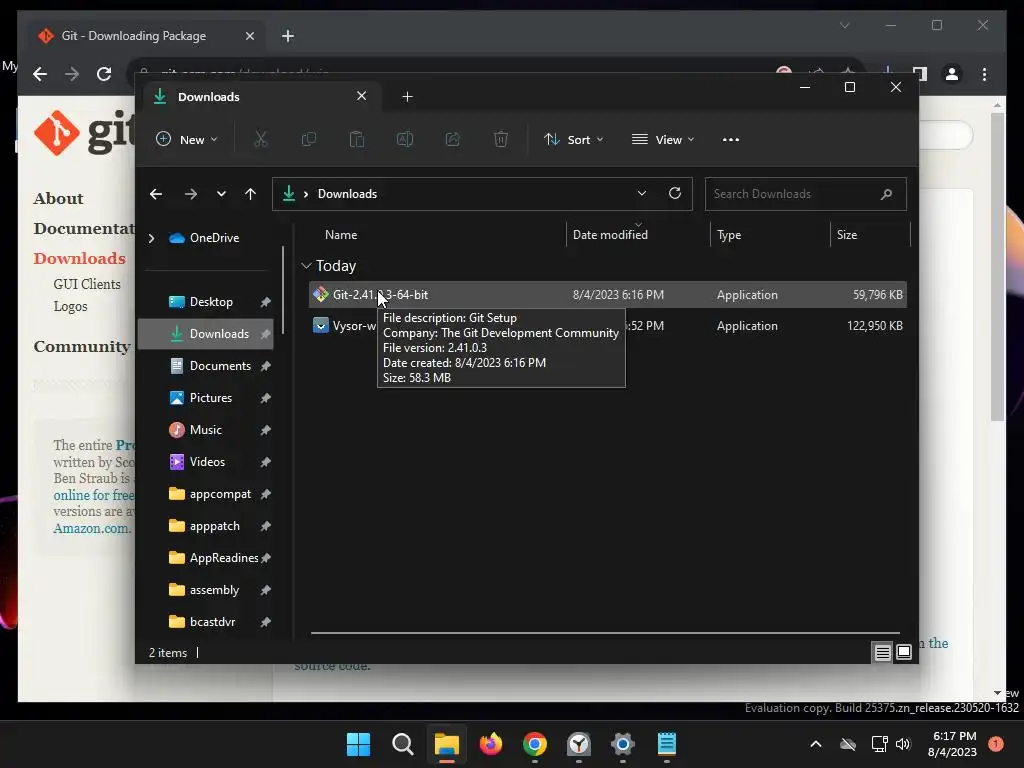Open the Sort dropdown
Screen dimensions: 1024x768
pyautogui.click(x=573, y=139)
